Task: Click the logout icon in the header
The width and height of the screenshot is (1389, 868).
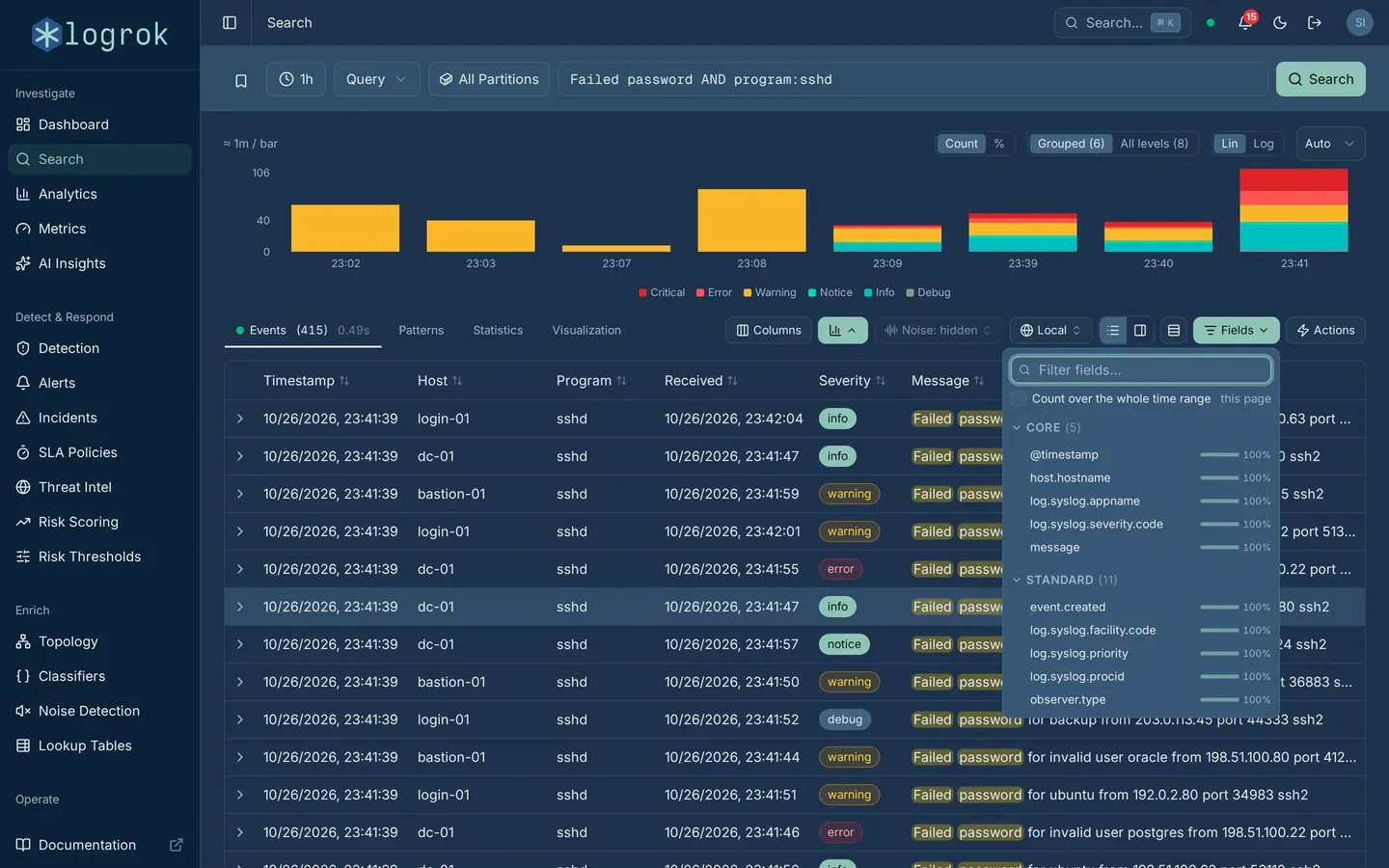Action: coord(1315,22)
